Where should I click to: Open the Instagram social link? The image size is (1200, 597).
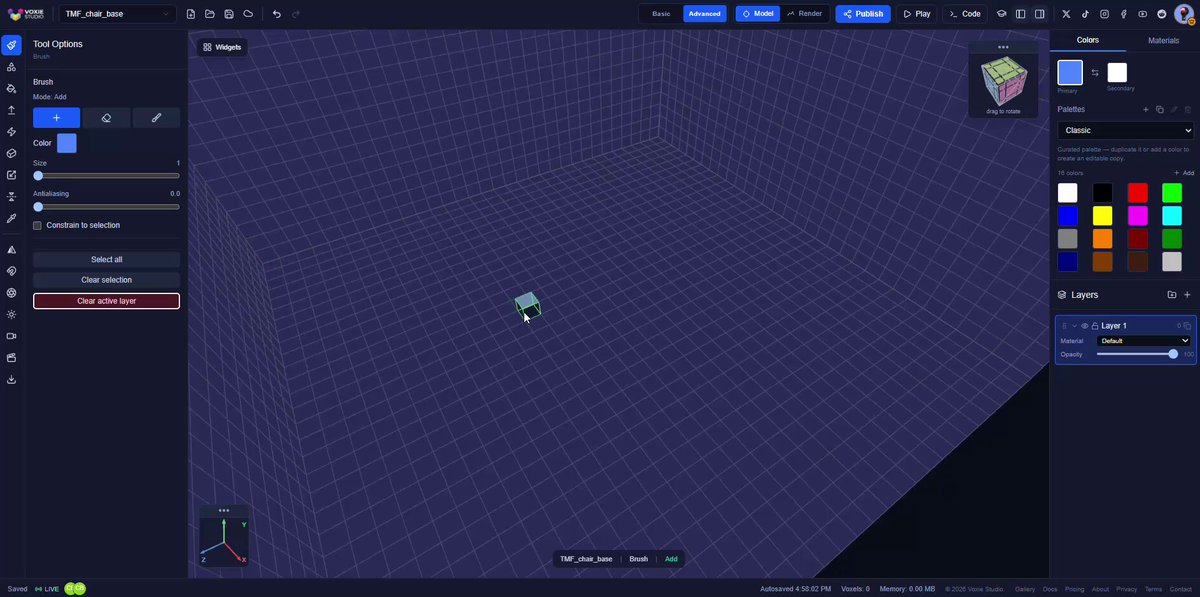(1104, 14)
